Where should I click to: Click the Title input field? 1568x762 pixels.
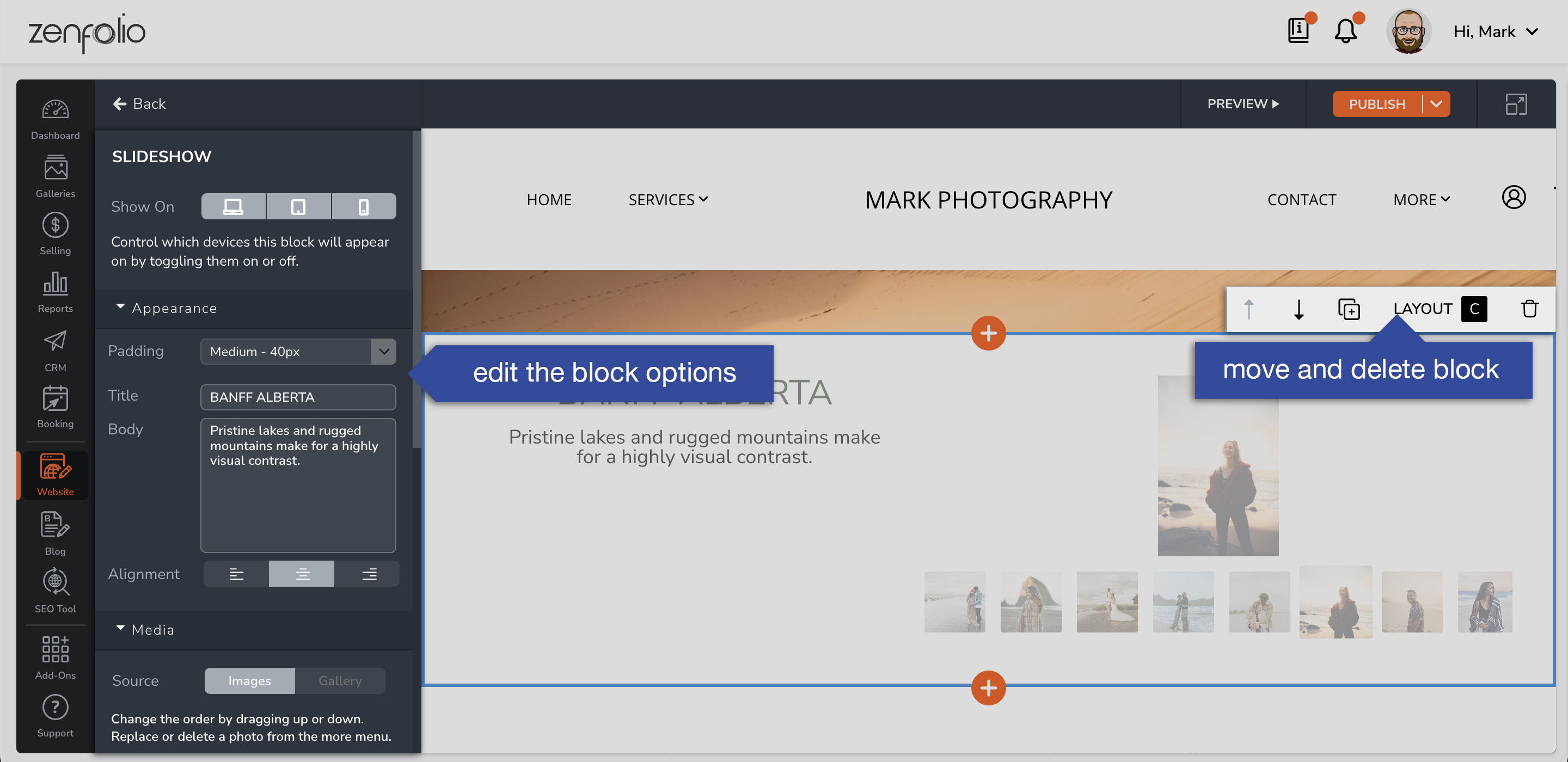[x=298, y=397]
